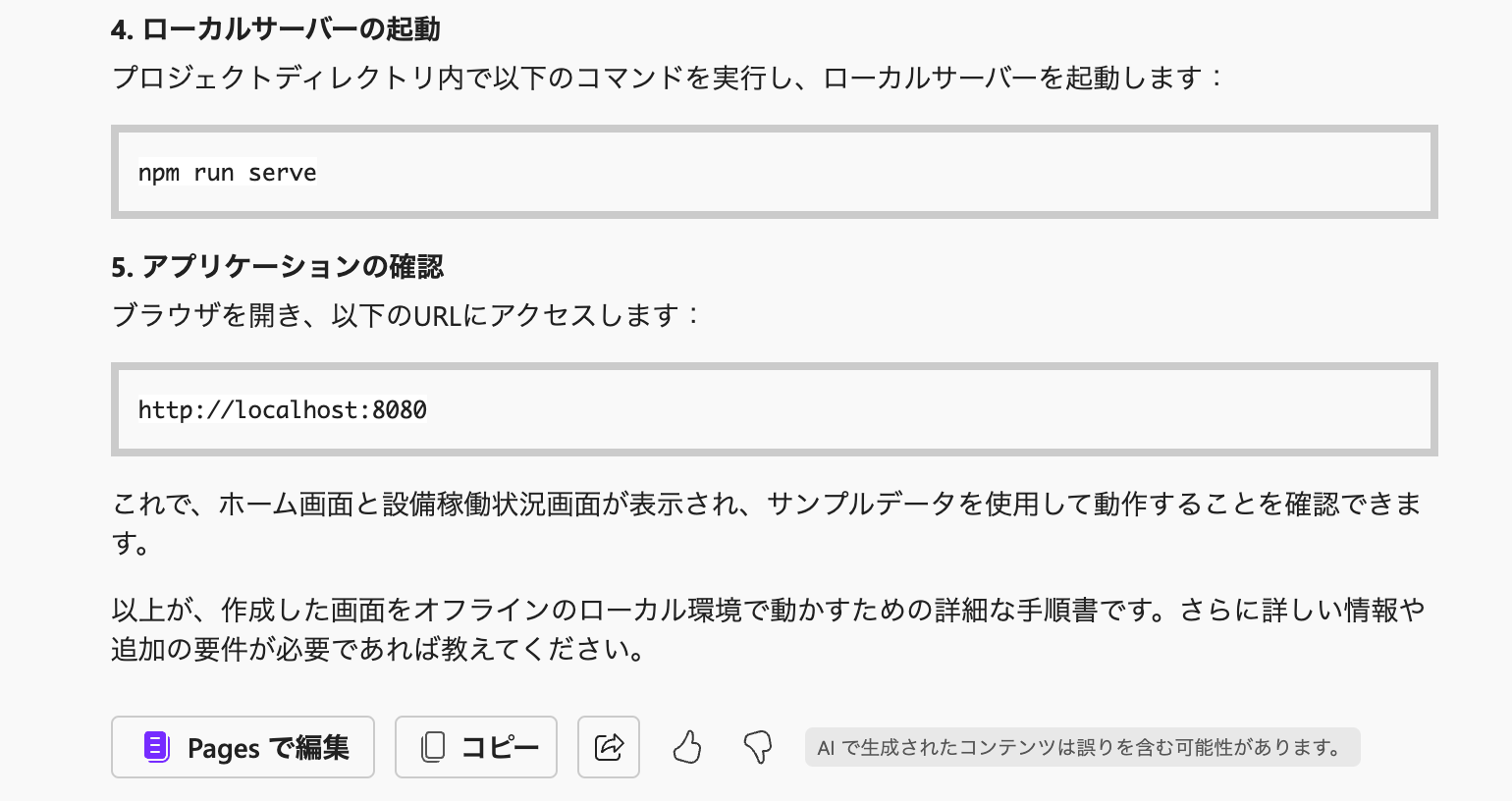Select the 5. アプリケーションの確認 heading
This screenshot has height=801, width=1512.
(277, 267)
